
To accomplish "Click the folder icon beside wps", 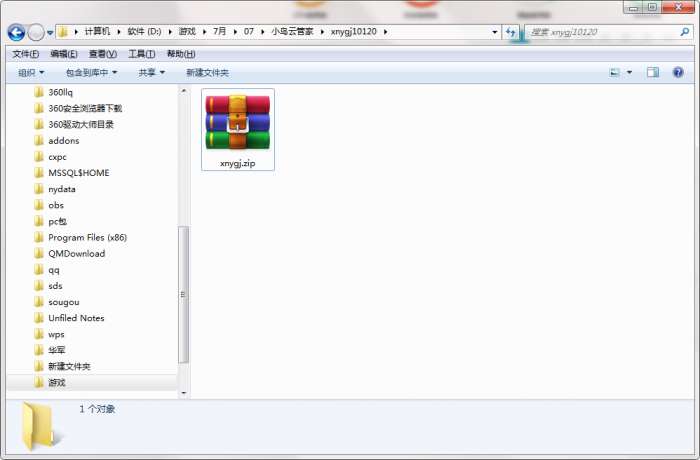I will click(39, 334).
